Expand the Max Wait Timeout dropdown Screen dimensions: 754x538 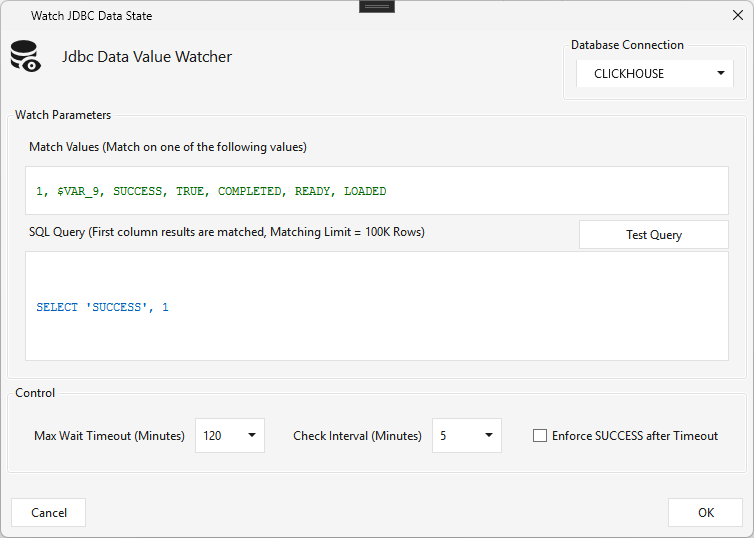click(x=230, y=436)
